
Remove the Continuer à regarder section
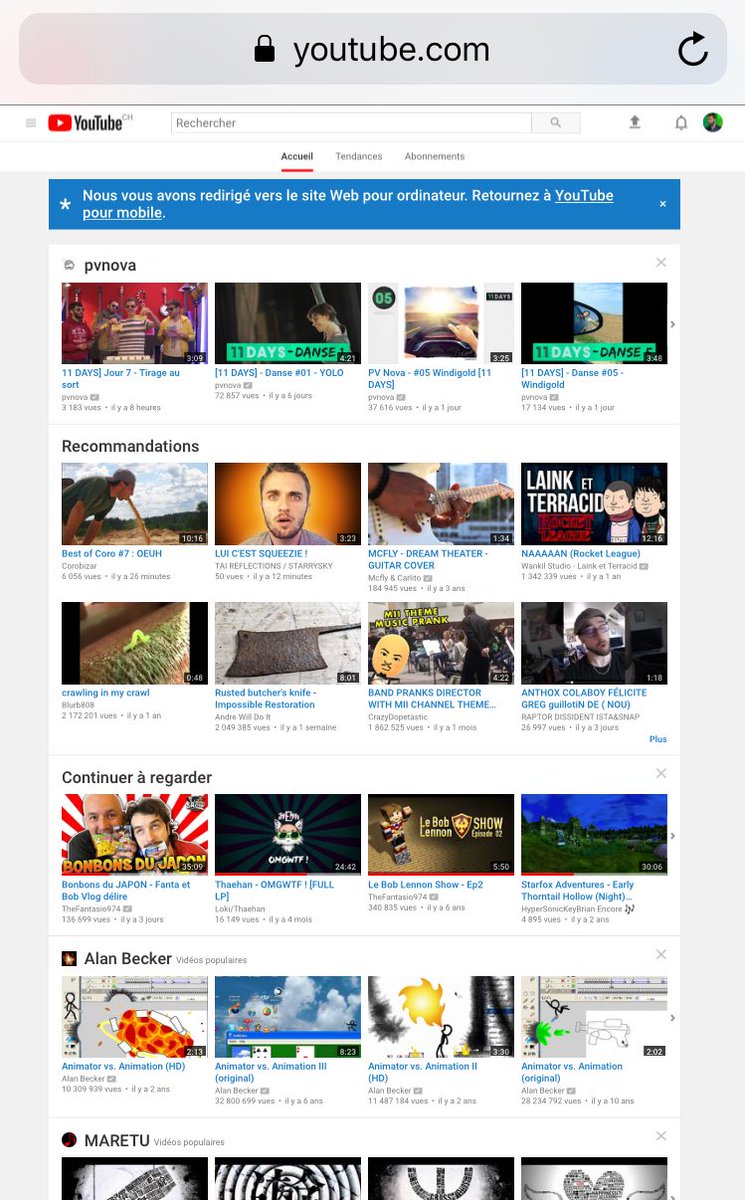tap(661, 773)
